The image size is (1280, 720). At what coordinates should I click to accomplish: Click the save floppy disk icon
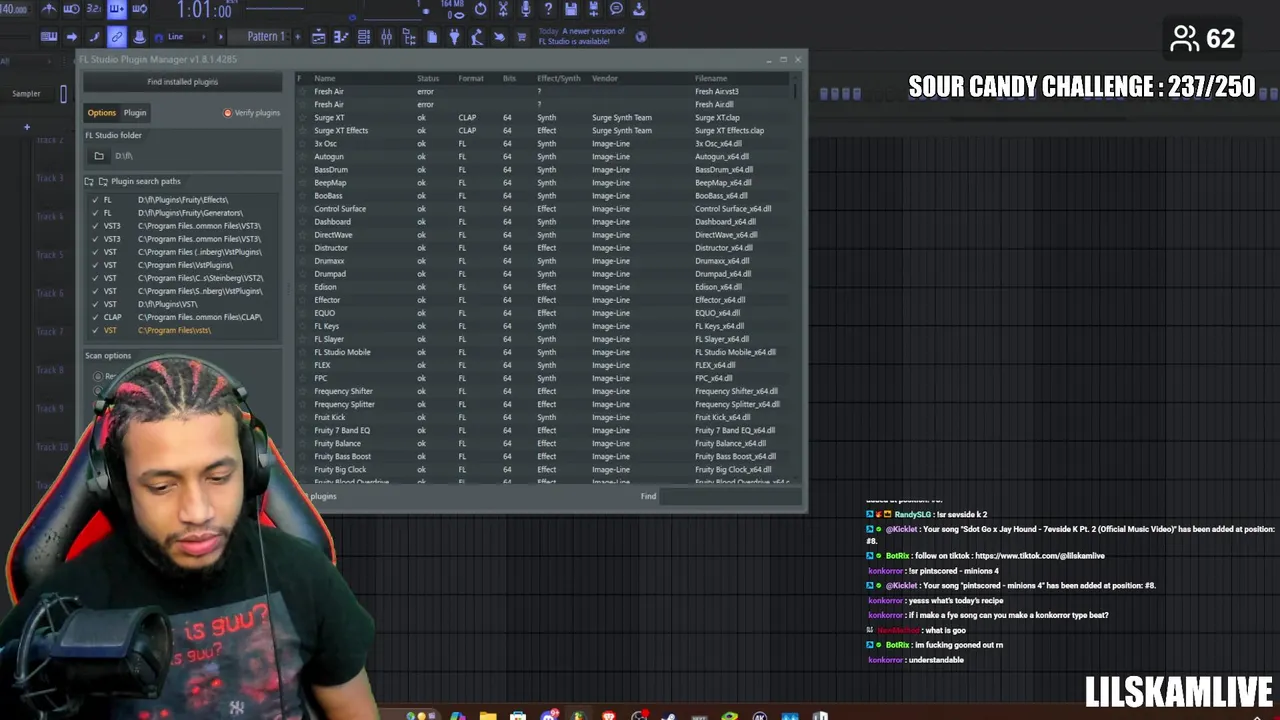click(x=571, y=9)
